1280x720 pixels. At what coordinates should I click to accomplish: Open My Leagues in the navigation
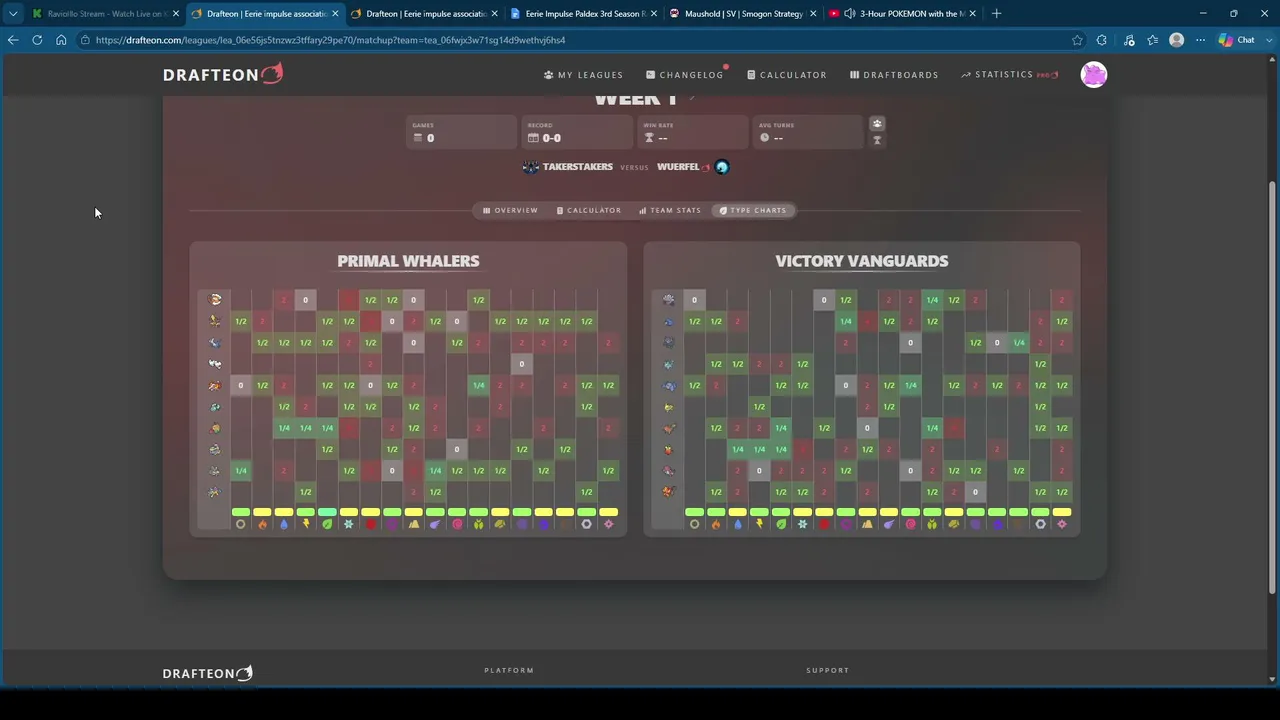583,75
